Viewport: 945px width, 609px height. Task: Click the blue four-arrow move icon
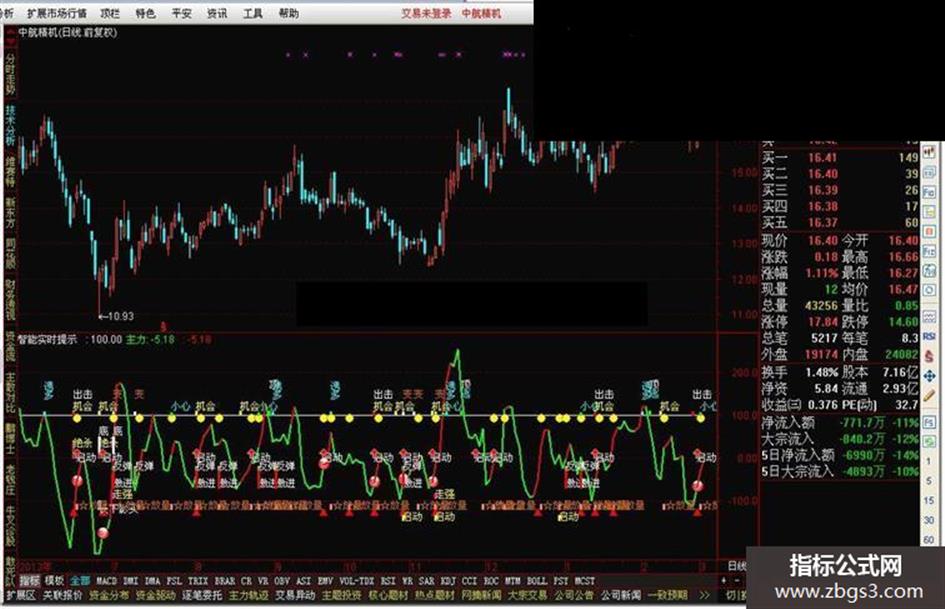click(x=929, y=376)
